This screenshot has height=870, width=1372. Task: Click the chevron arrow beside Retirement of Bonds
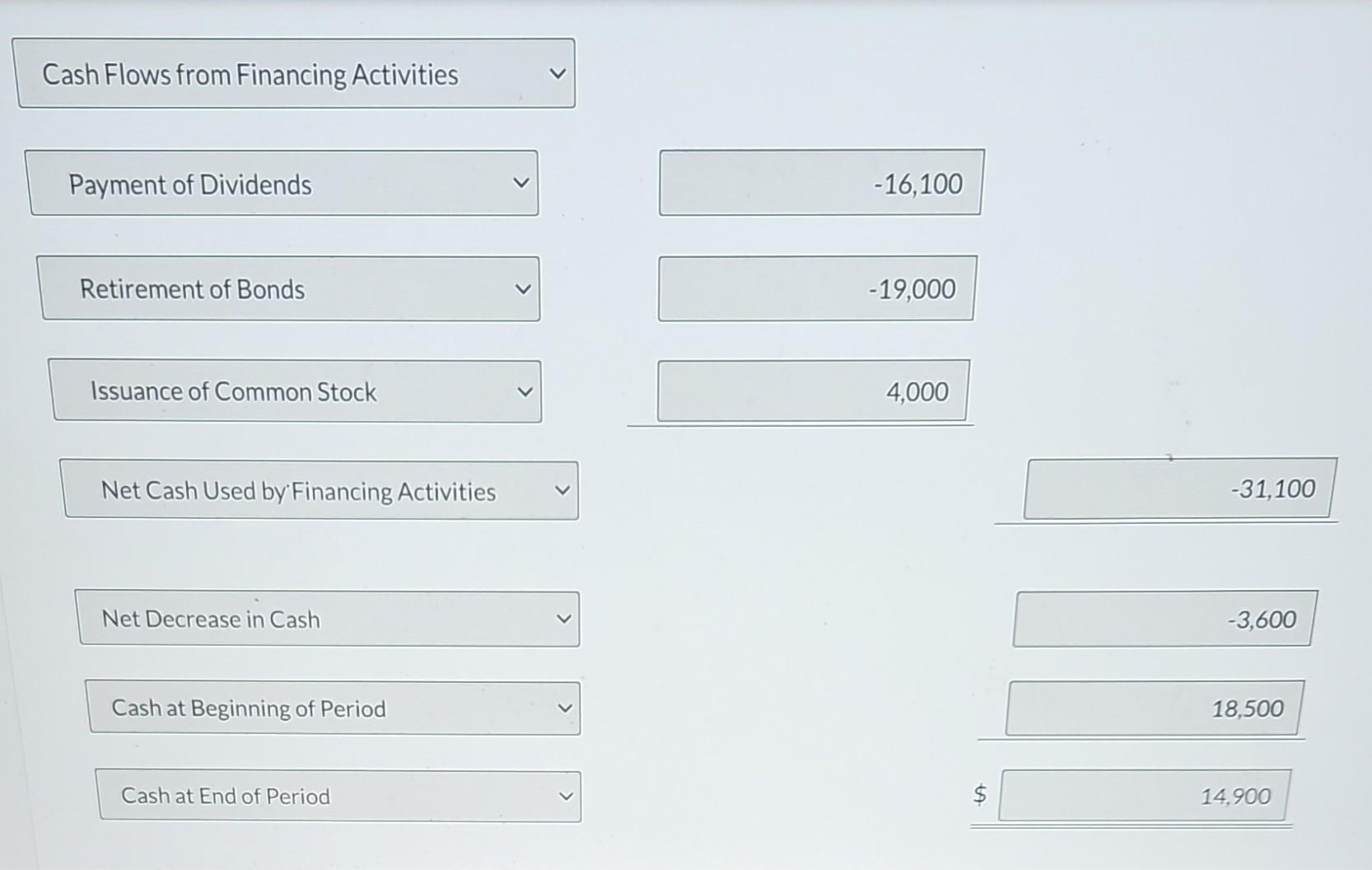click(x=524, y=289)
